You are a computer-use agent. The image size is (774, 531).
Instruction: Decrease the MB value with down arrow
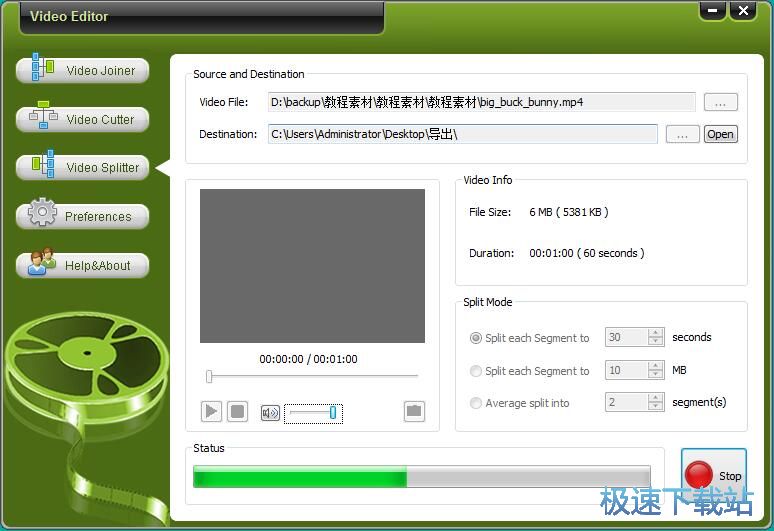656,374
